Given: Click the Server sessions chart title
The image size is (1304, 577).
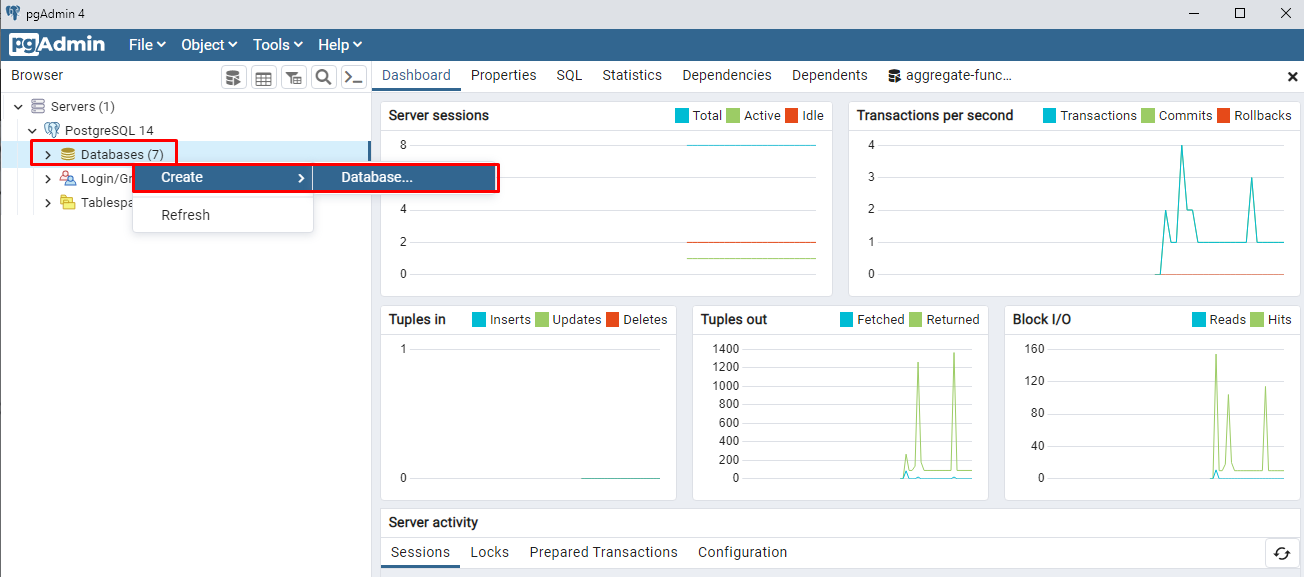Looking at the screenshot, I should [x=439, y=116].
